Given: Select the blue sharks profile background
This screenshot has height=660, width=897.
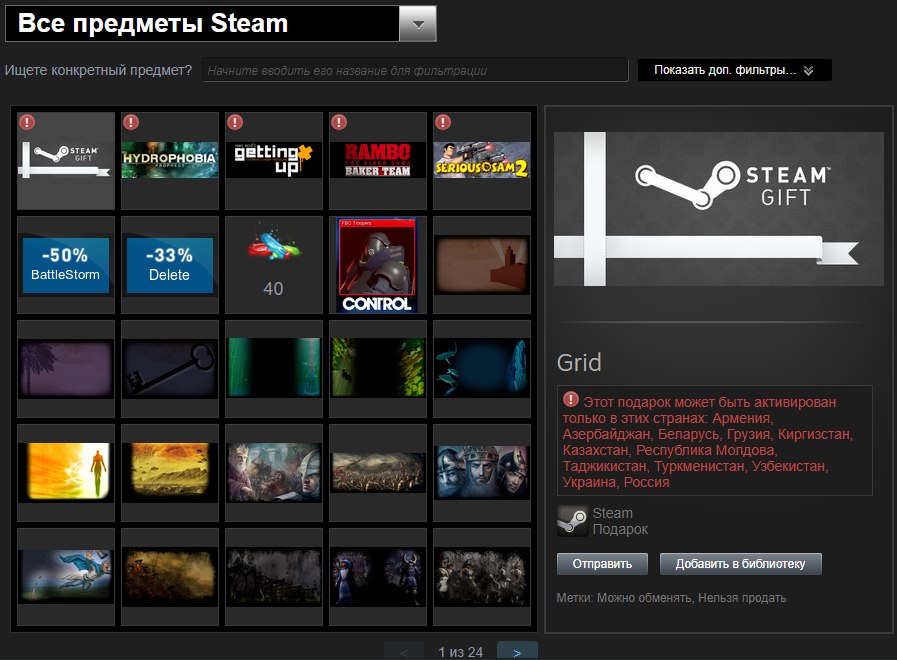Looking at the screenshot, I should [x=482, y=369].
